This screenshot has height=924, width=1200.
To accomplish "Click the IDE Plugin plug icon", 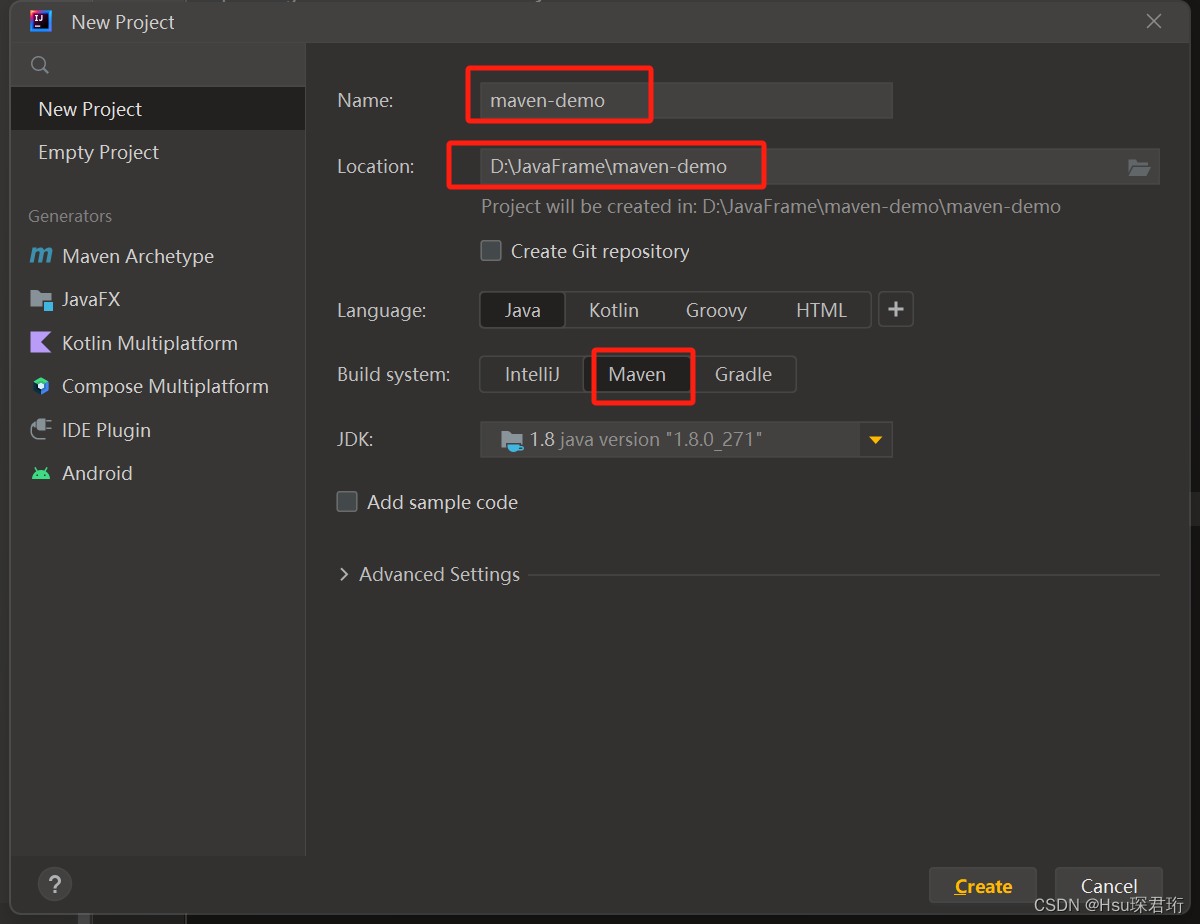I will 41,430.
